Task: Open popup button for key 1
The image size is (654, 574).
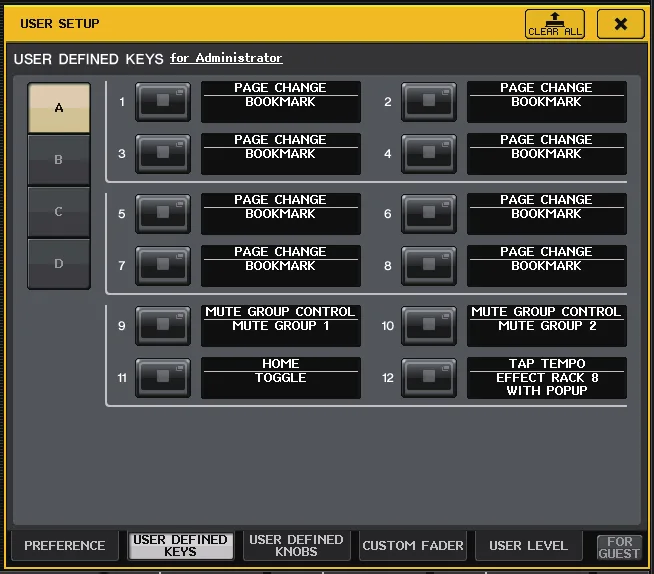Action: [163, 102]
